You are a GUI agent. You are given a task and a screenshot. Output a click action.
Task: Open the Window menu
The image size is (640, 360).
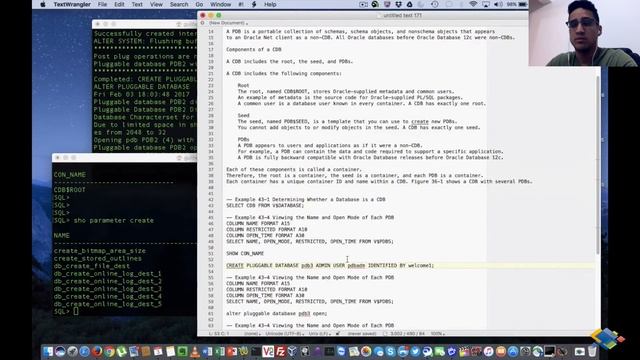pyautogui.click(x=220, y=4)
